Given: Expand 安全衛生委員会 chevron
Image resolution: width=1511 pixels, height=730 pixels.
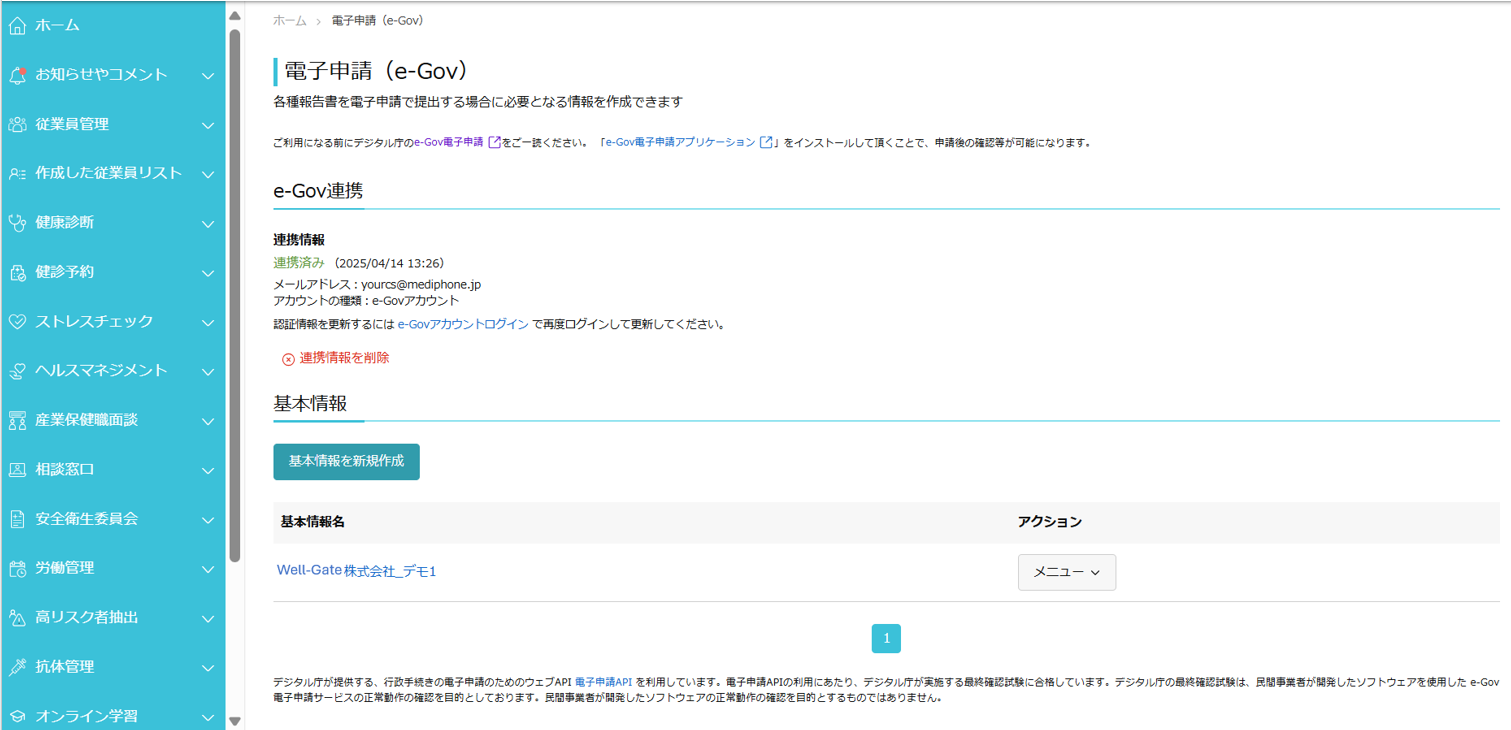Looking at the screenshot, I should tap(208, 520).
